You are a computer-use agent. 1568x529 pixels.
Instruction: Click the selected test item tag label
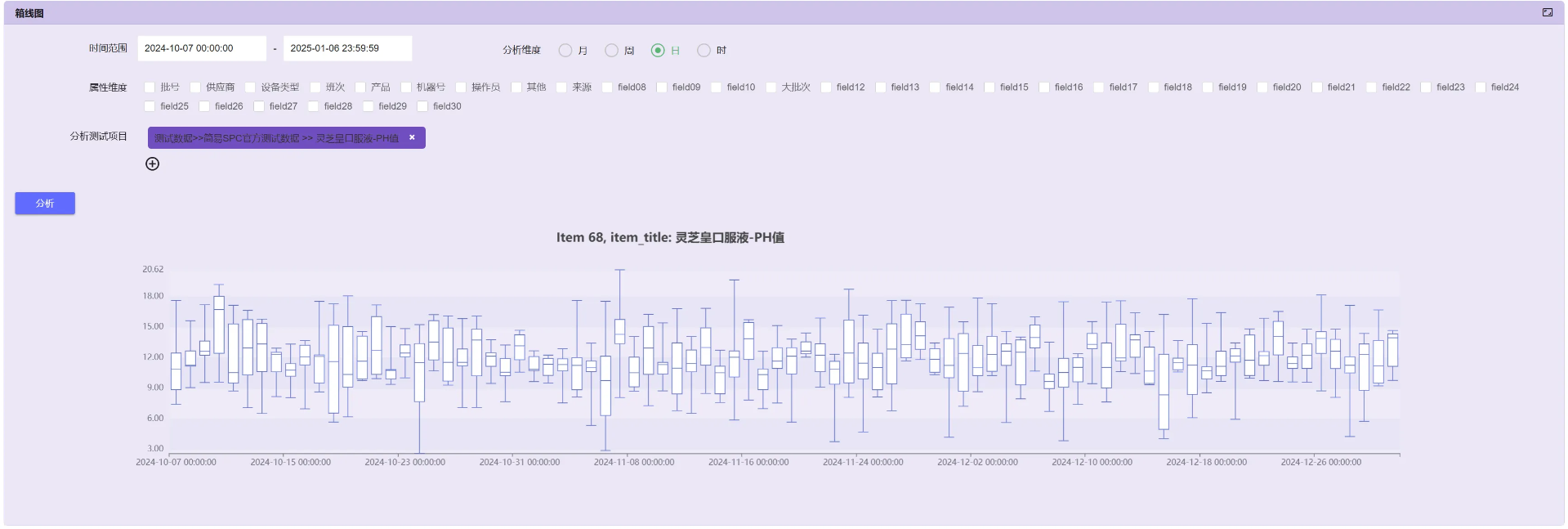click(276, 138)
